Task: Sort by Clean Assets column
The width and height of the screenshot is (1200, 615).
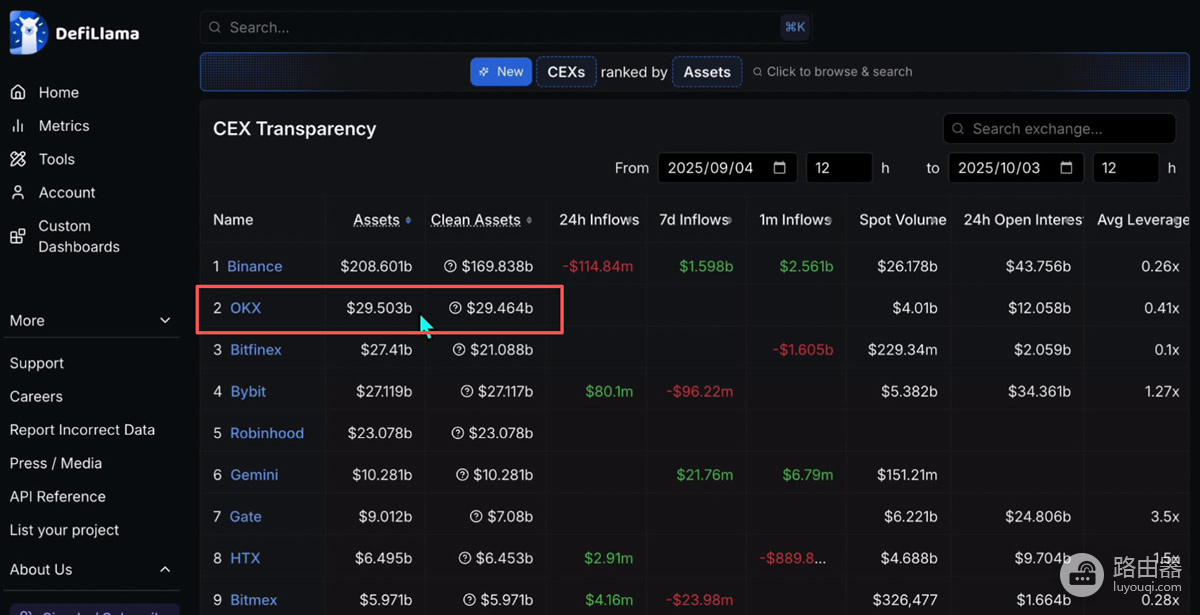Action: point(481,220)
